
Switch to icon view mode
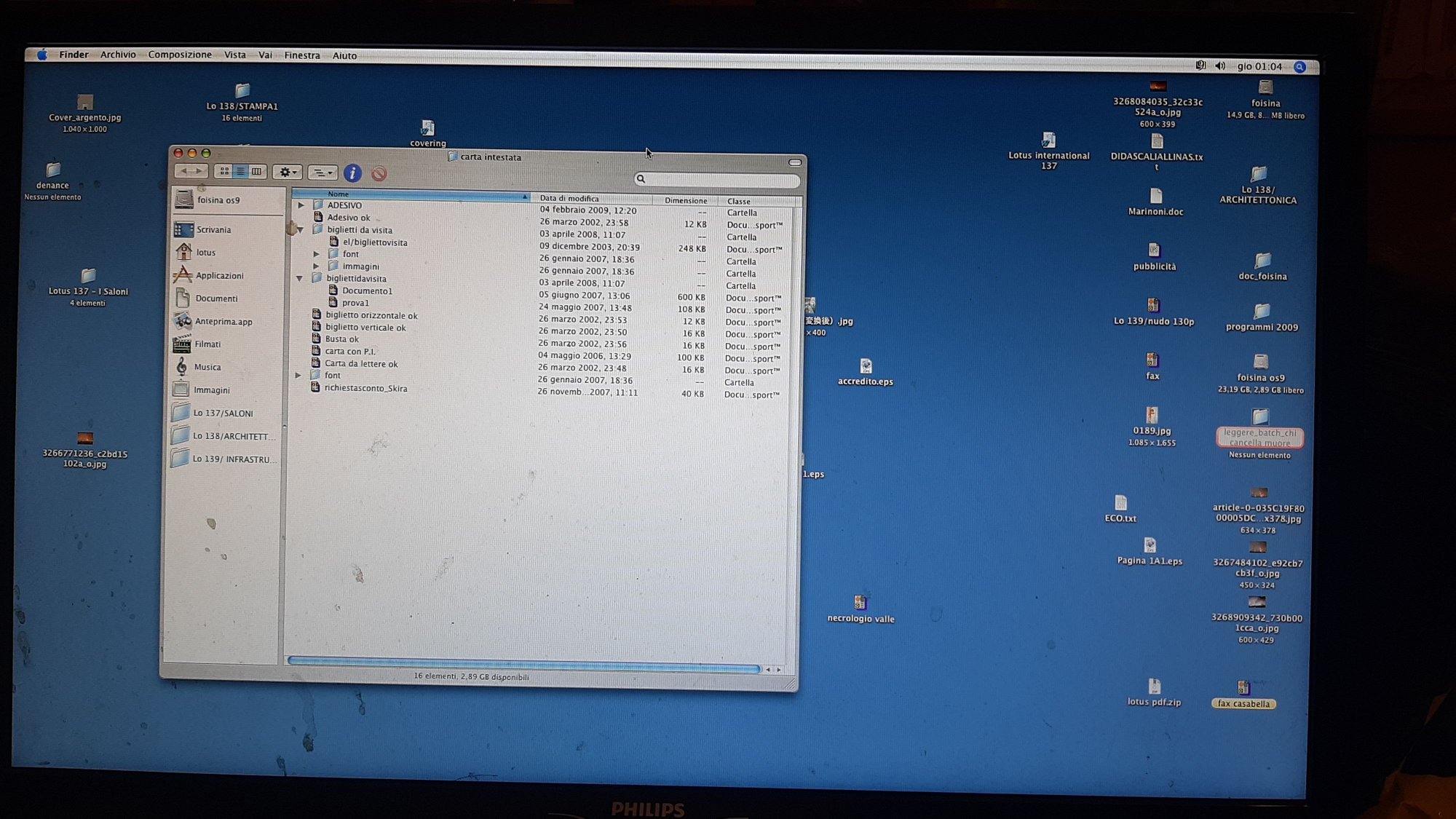[224, 172]
